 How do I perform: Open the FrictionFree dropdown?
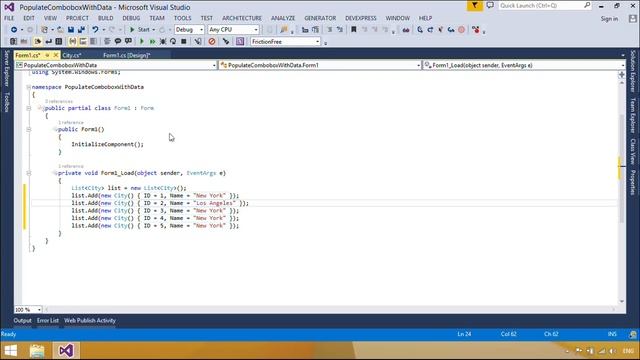pos(285,42)
